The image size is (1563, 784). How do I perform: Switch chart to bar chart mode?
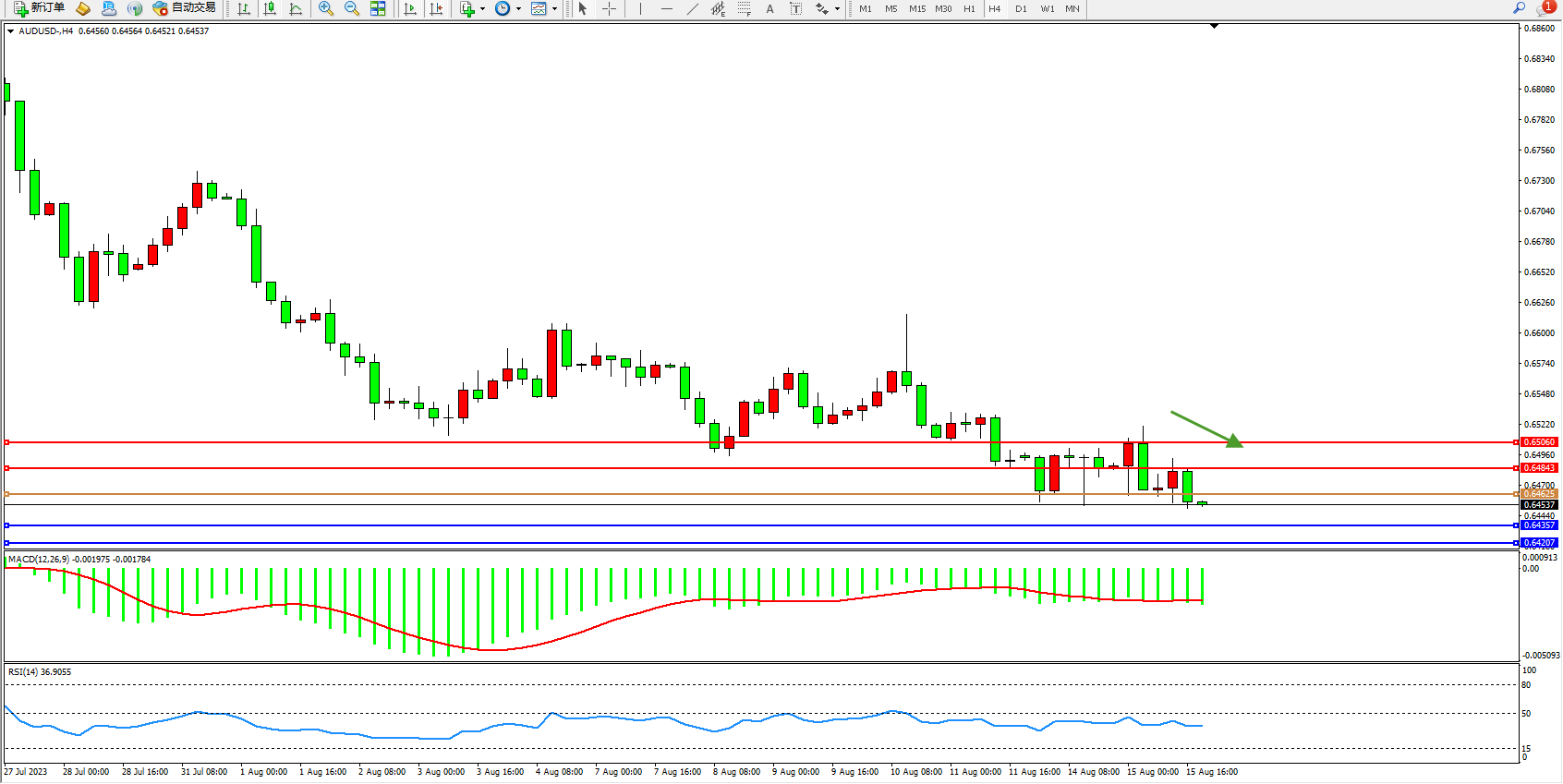point(244,8)
